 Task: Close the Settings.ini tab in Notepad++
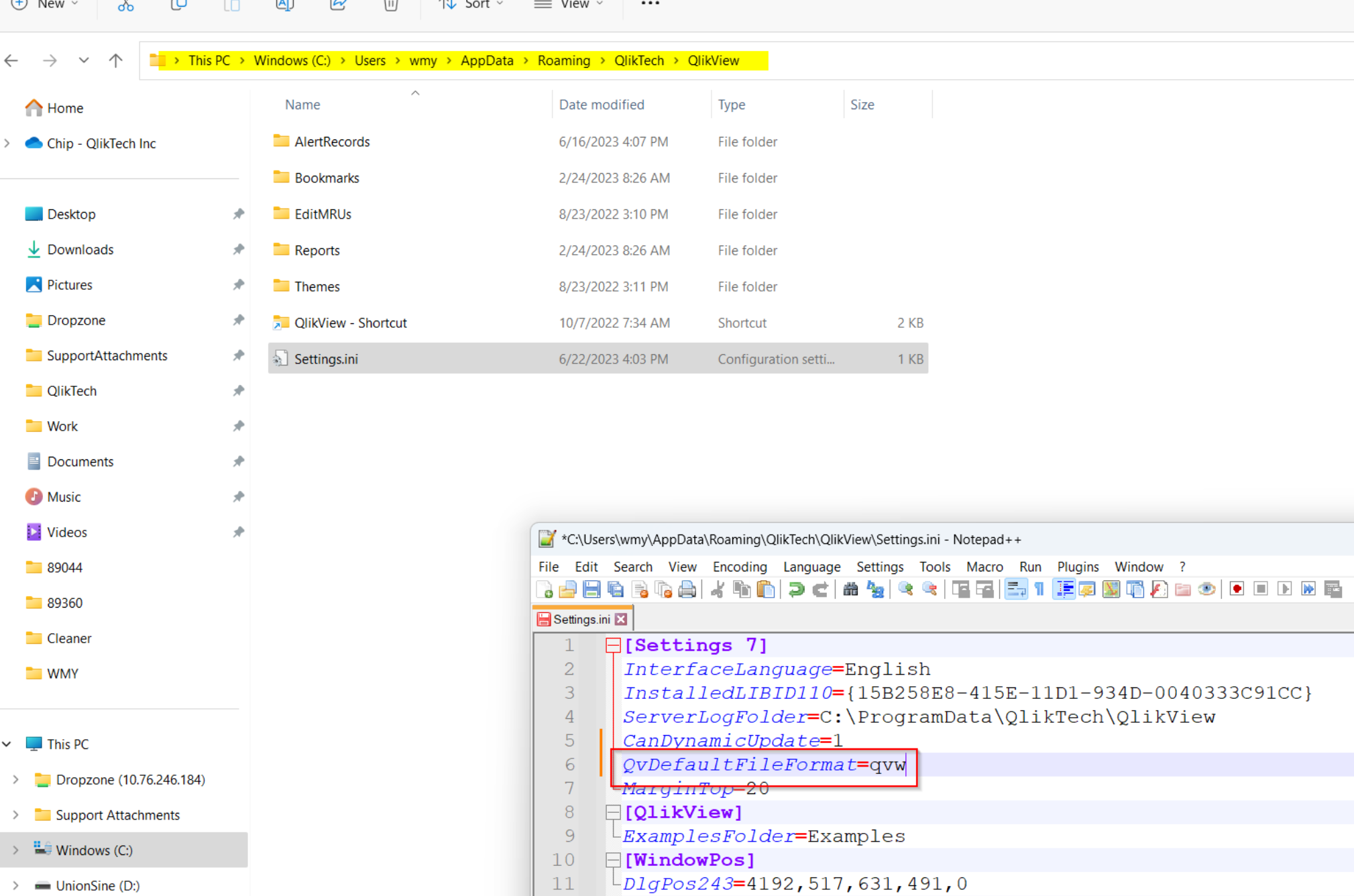pos(621,619)
